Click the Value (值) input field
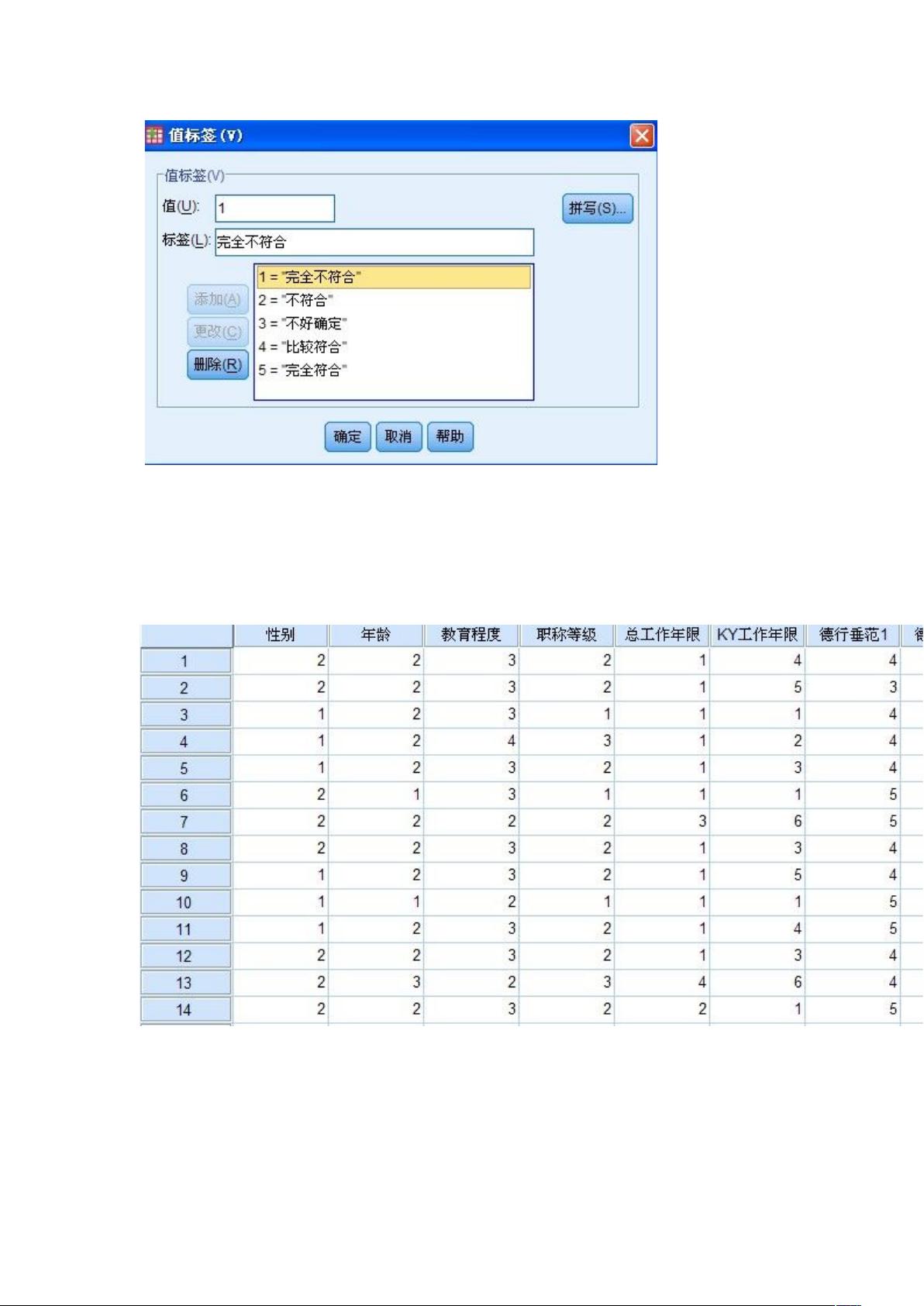 tap(274, 208)
